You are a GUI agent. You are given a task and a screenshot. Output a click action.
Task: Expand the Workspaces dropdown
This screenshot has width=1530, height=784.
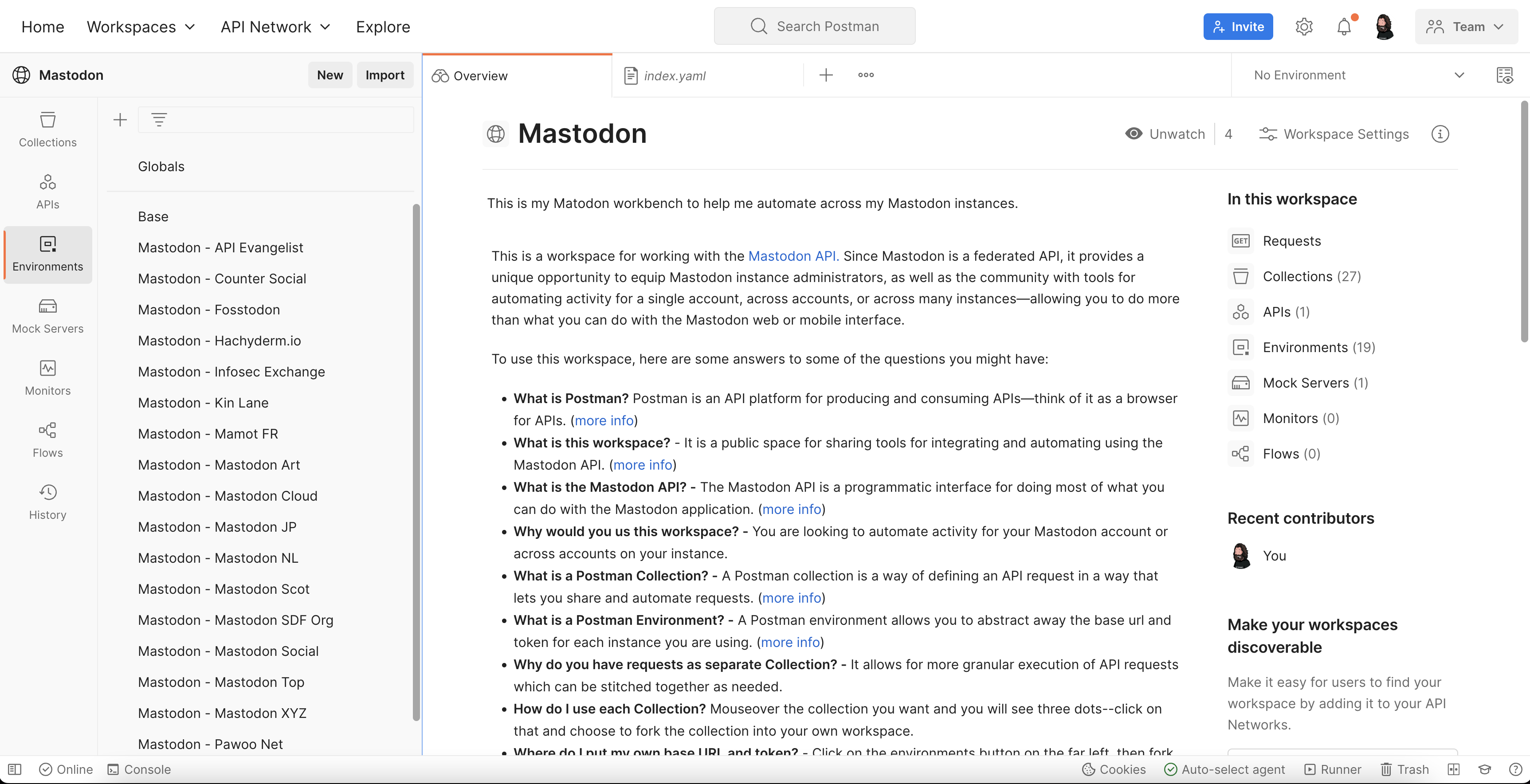click(141, 27)
